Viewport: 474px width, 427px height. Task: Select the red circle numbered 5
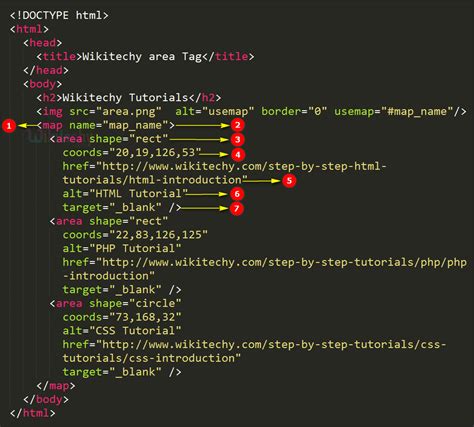(289, 181)
